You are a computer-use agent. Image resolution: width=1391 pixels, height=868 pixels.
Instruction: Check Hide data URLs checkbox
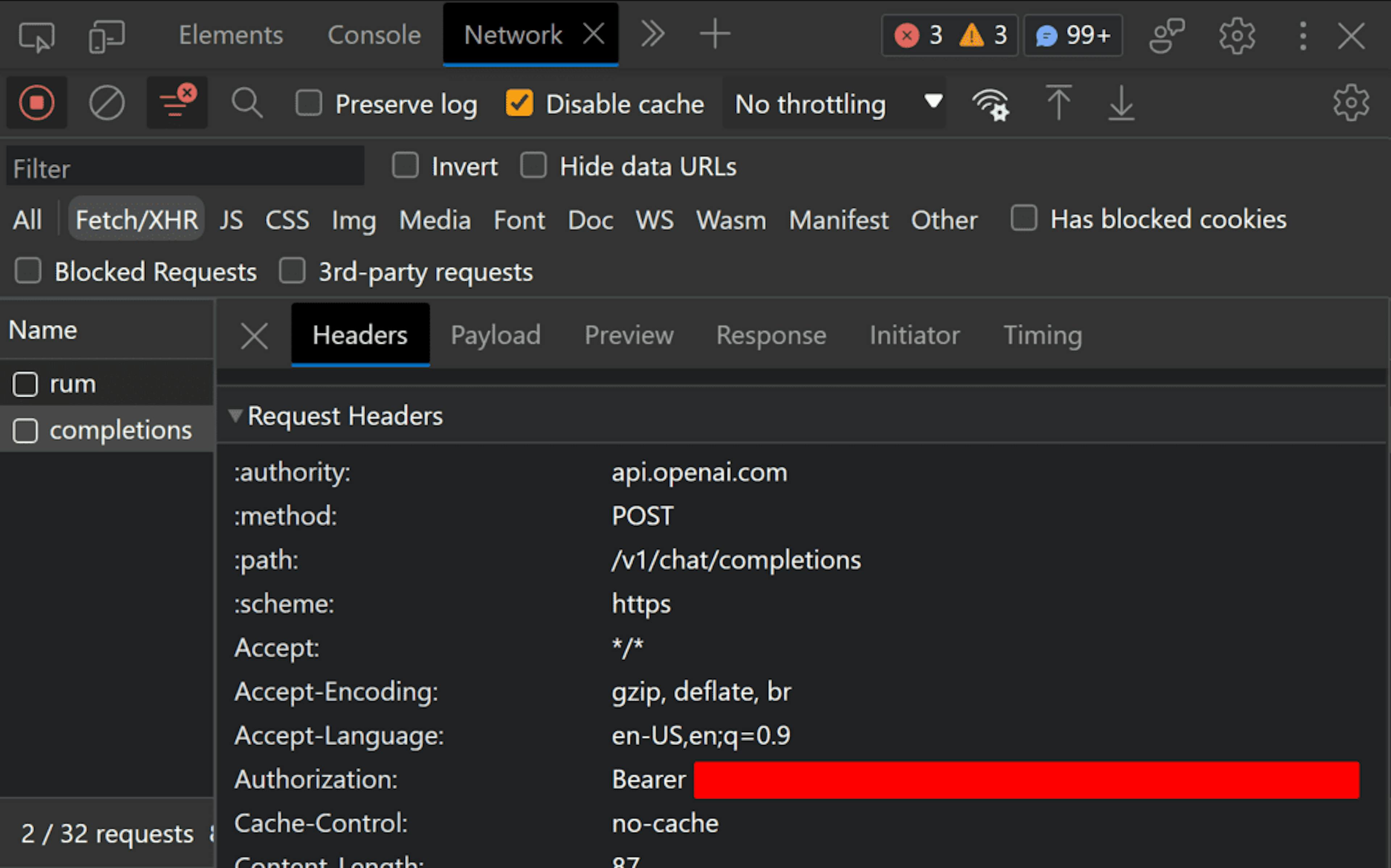click(534, 165)
